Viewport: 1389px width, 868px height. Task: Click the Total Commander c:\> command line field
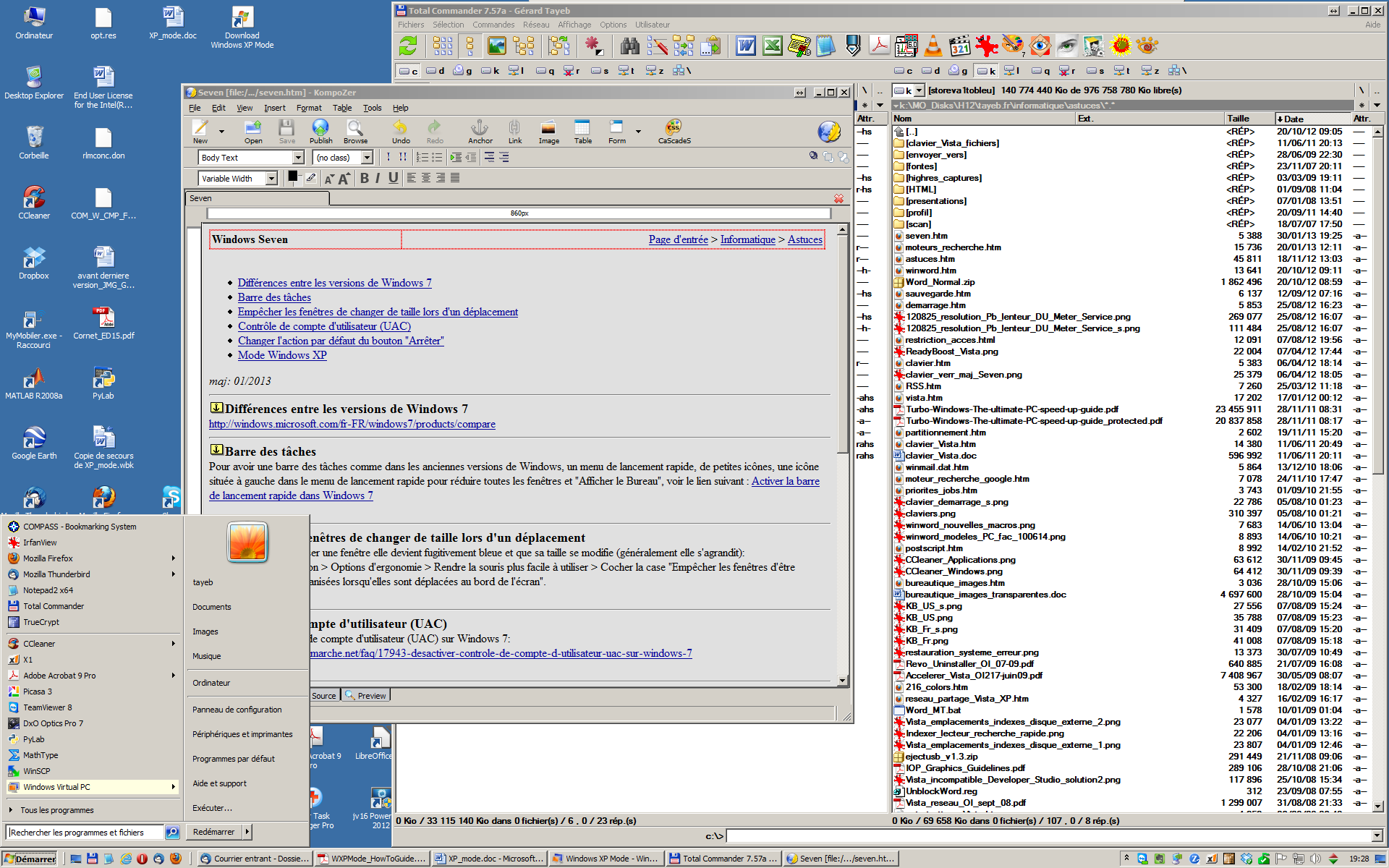pyautogui.click(x=1049, y=836)
